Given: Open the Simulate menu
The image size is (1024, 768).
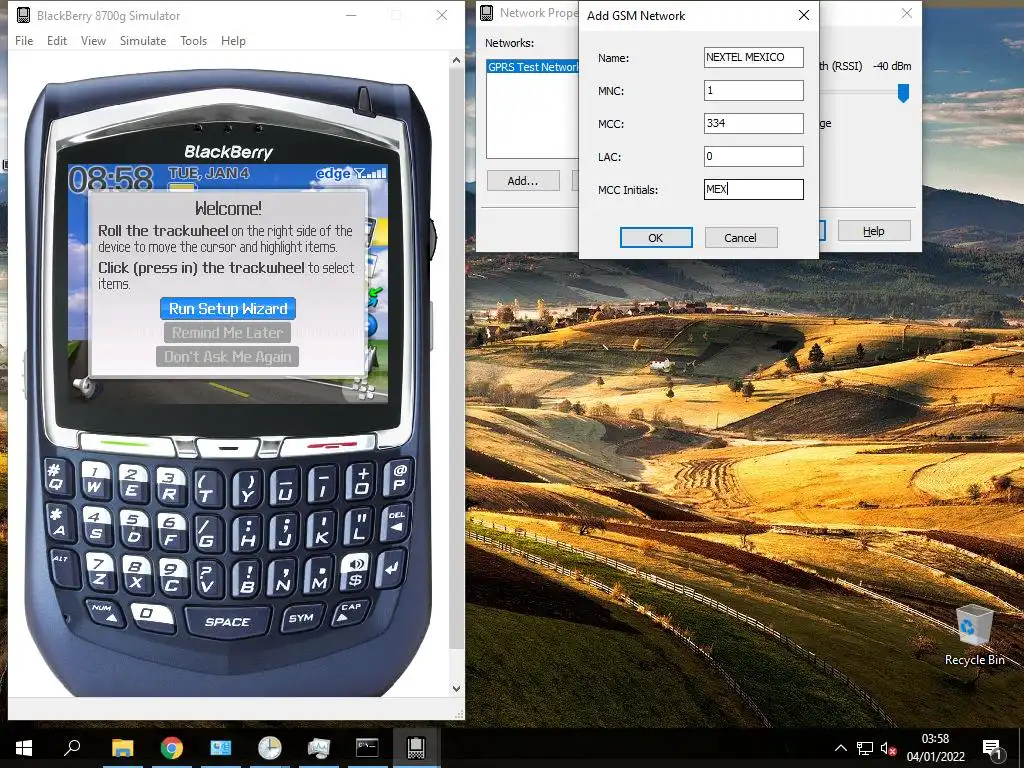Looking at the screenshot, I should point(143,40).
